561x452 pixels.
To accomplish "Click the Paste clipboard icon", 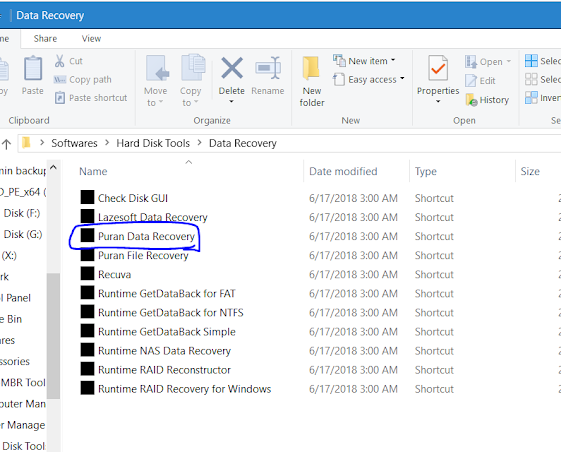I will [x=33, y=68].
